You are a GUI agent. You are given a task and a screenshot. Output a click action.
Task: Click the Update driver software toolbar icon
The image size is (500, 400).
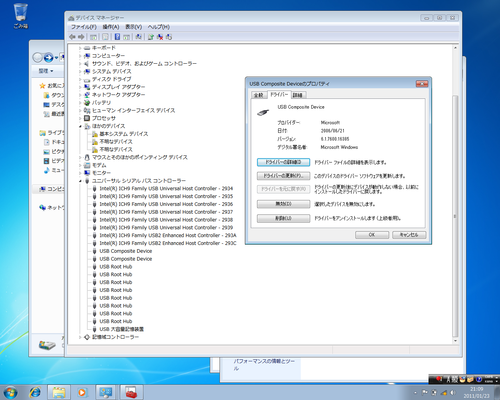point(151,37)
